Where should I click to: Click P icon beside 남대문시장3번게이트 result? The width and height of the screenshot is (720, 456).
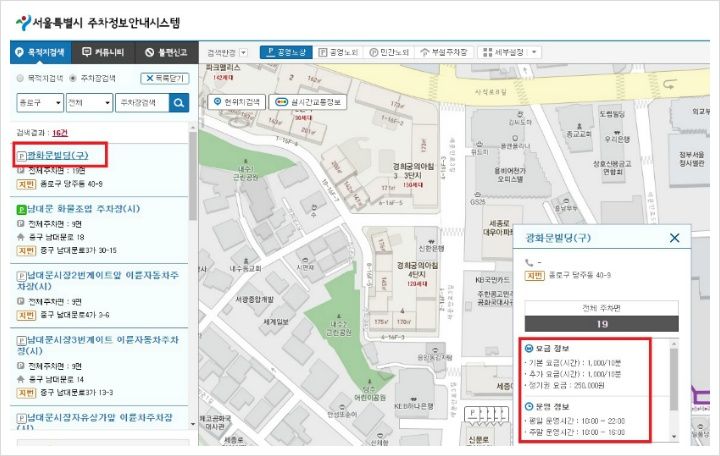pos(22,341)
